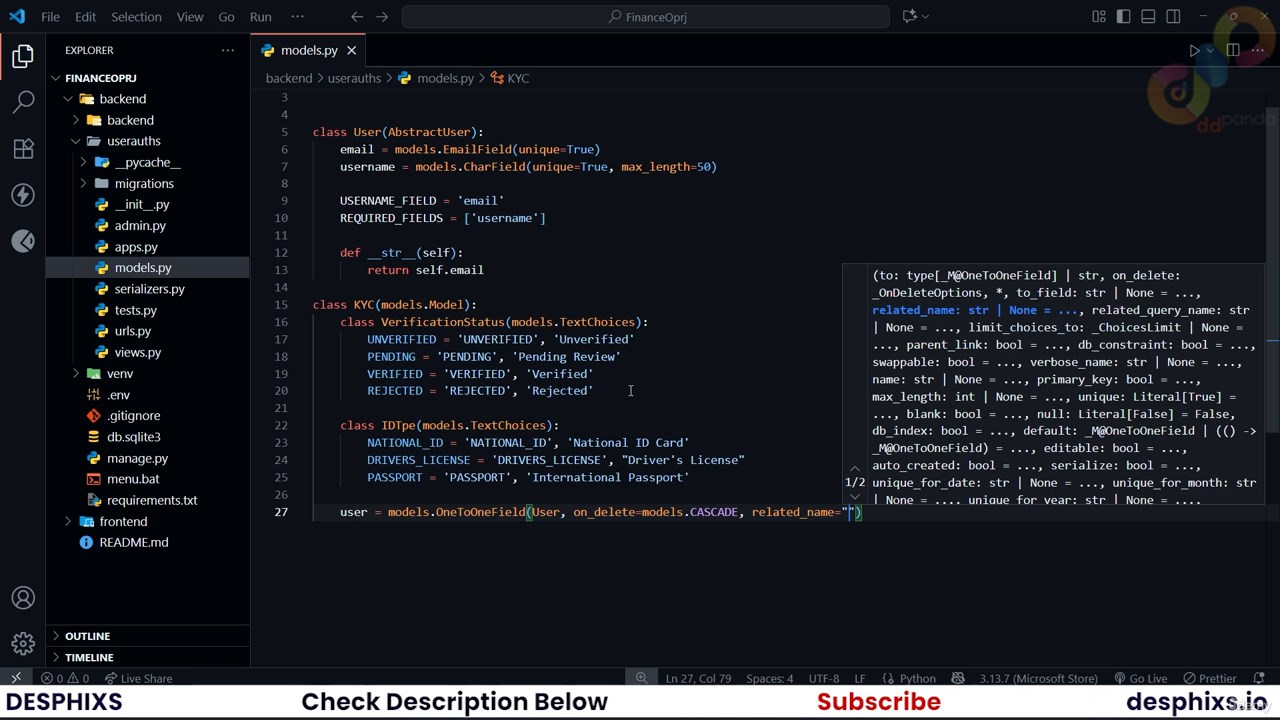Open editor More Actions ellipsis
Viewport: 1280px width, 720px height.
[x=1257, y=50]
